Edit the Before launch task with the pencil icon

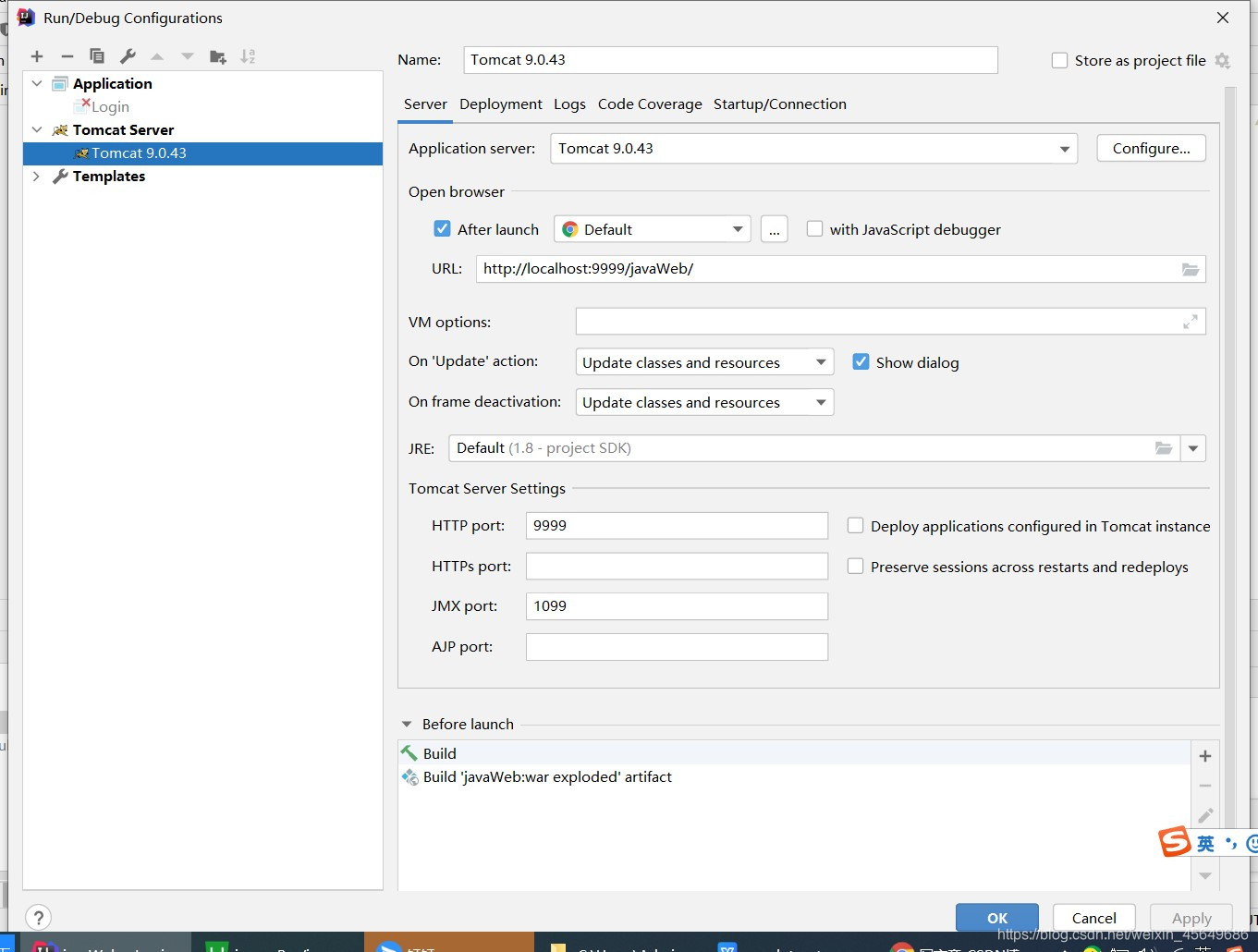[1205, 815]
